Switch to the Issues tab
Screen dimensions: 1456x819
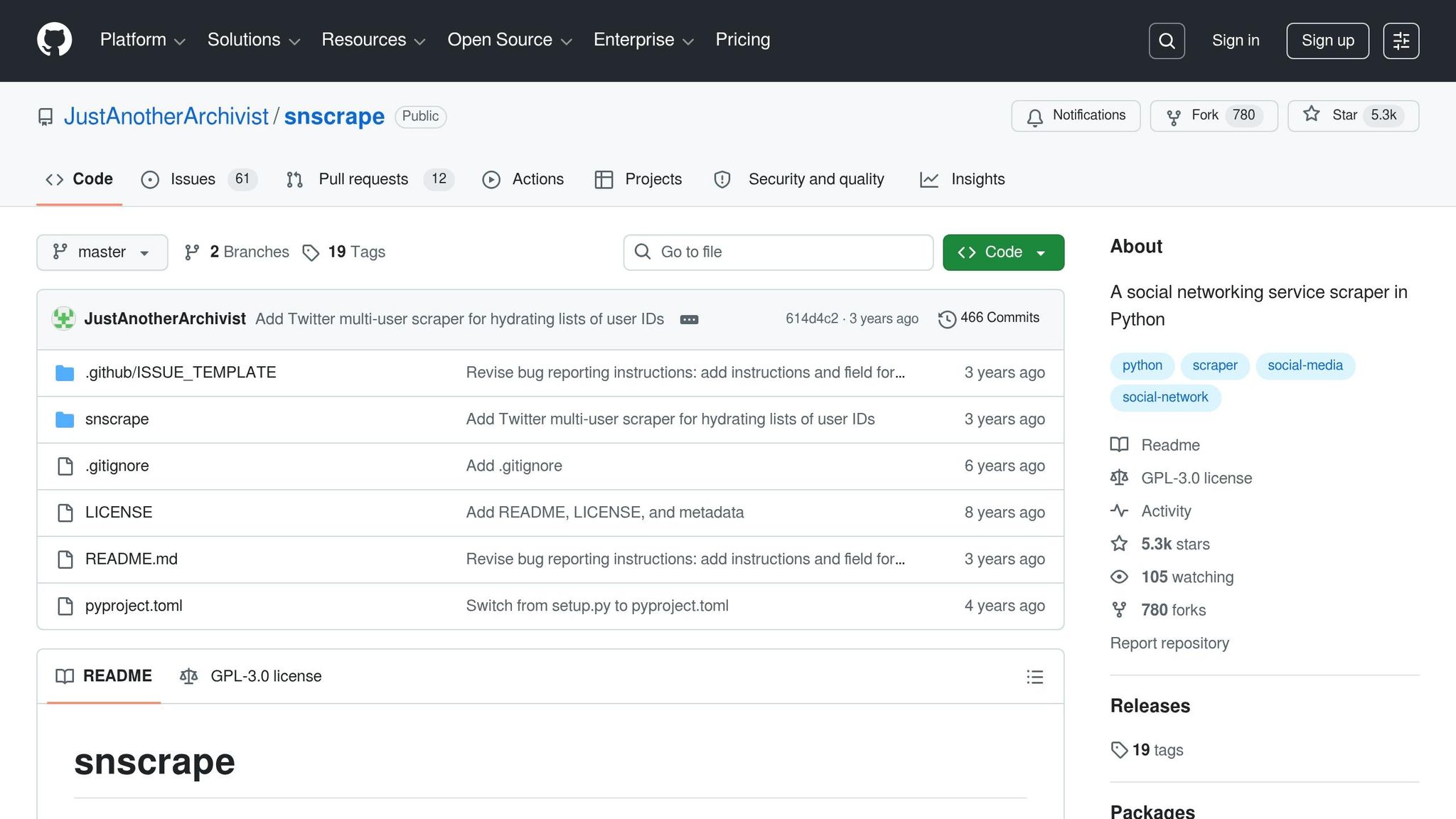199,179
